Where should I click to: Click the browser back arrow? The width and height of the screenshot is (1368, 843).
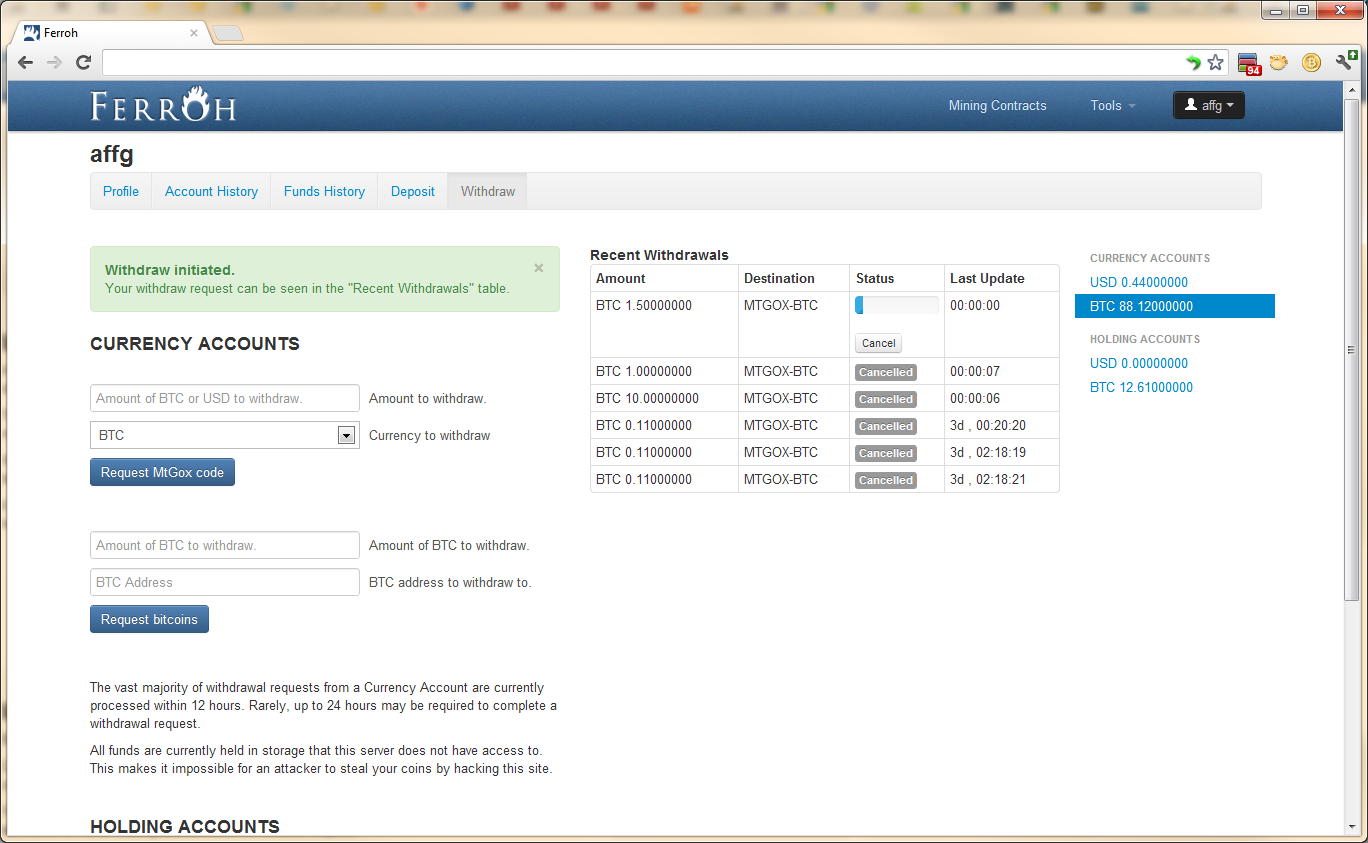[25, 63]
